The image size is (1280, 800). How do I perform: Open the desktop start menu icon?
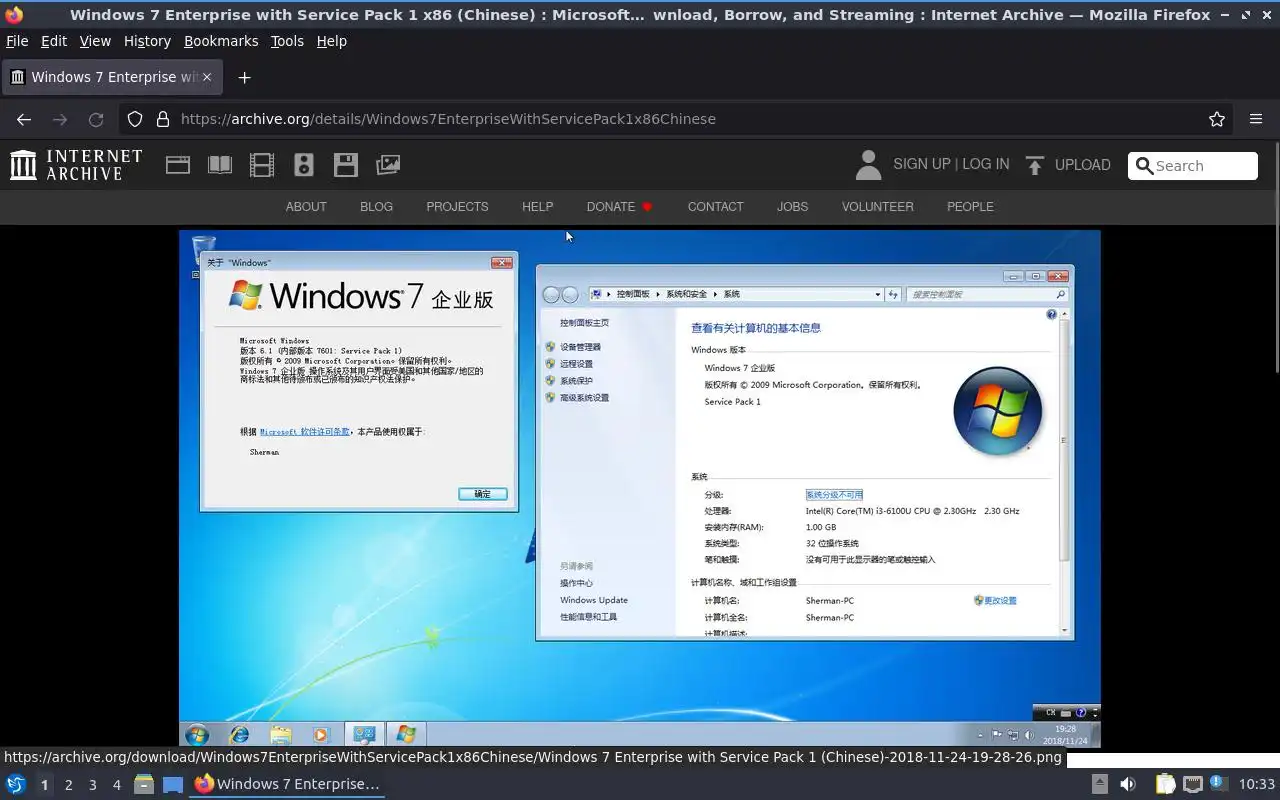[15, 784]
